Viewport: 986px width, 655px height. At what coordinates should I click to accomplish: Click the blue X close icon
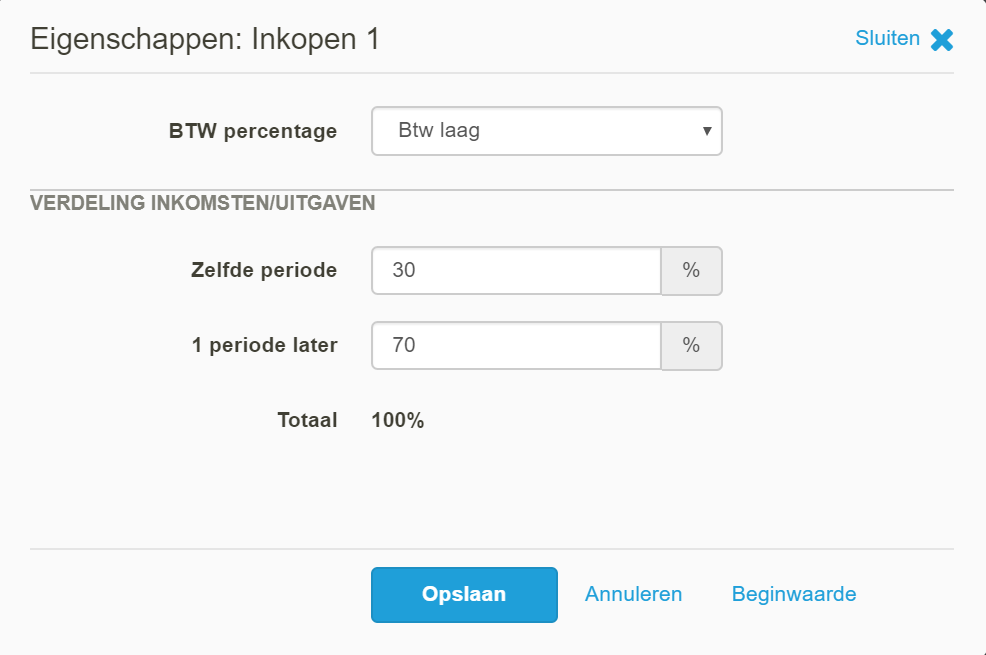tap(941, 40)
